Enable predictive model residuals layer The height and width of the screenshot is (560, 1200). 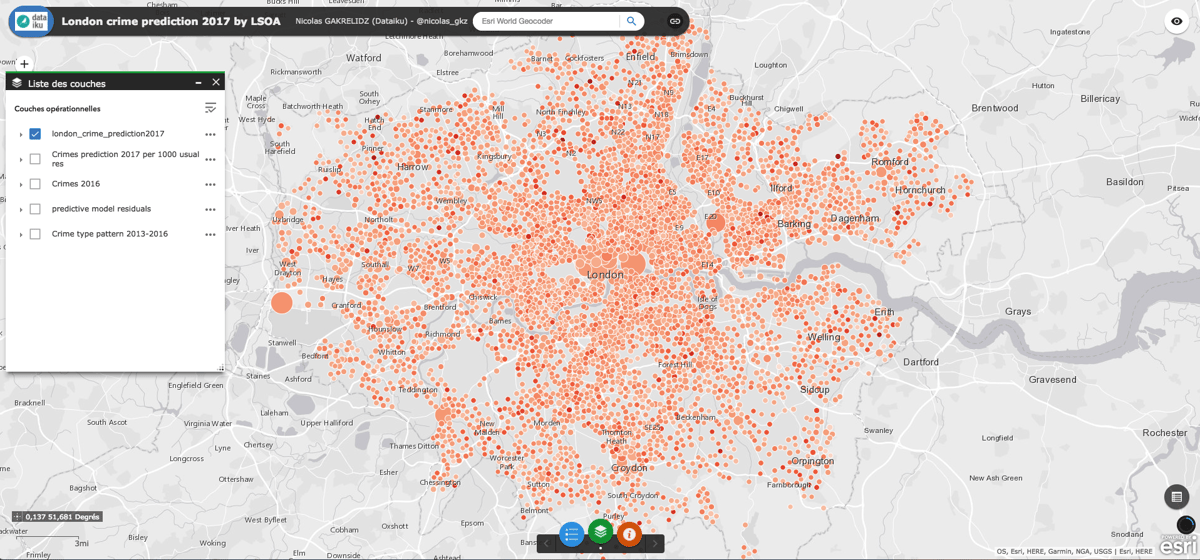pos(35,209)
